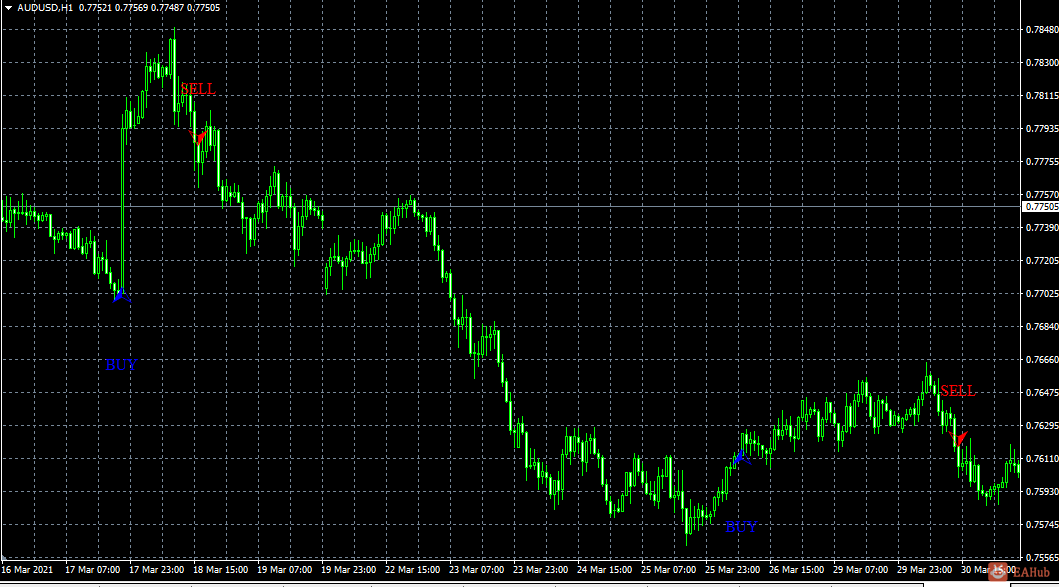Viewport: 1059px width, 587px height.
Task: Click the 0.75930 price axis label
Action: point(1041,492)
